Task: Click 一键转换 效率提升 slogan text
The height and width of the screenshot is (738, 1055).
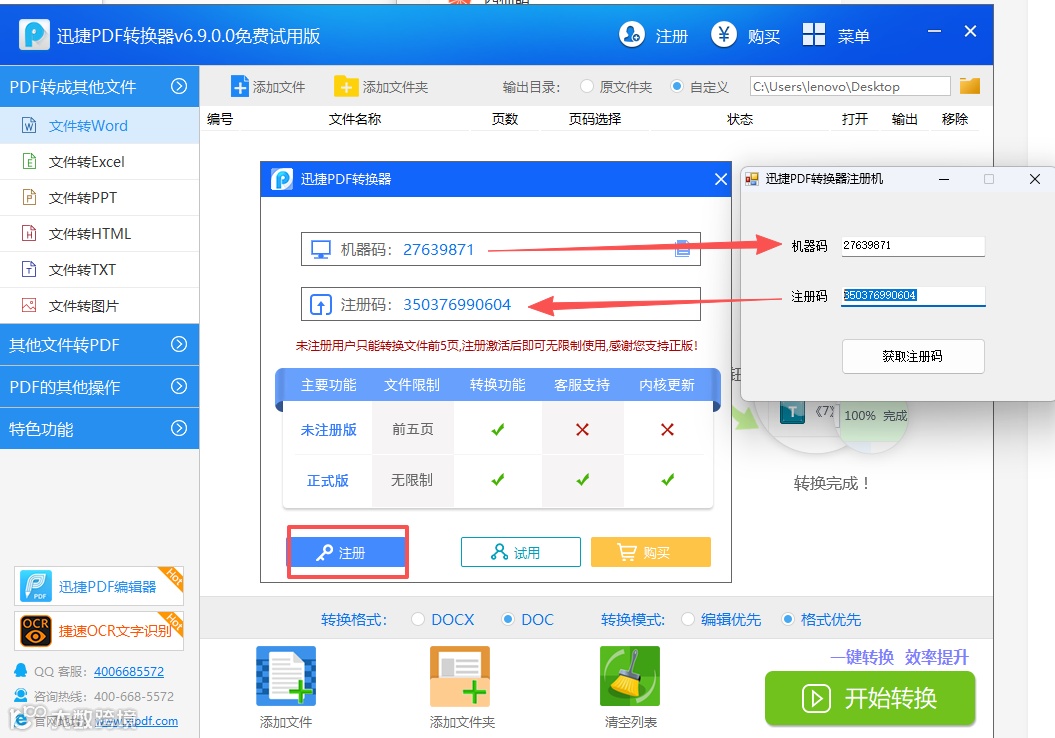Action: 899,657
